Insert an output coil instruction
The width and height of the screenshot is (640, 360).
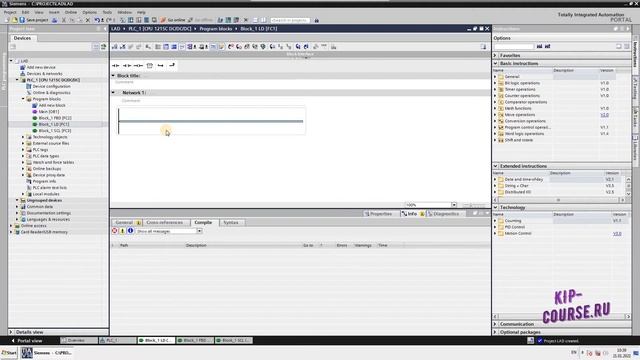138,65
